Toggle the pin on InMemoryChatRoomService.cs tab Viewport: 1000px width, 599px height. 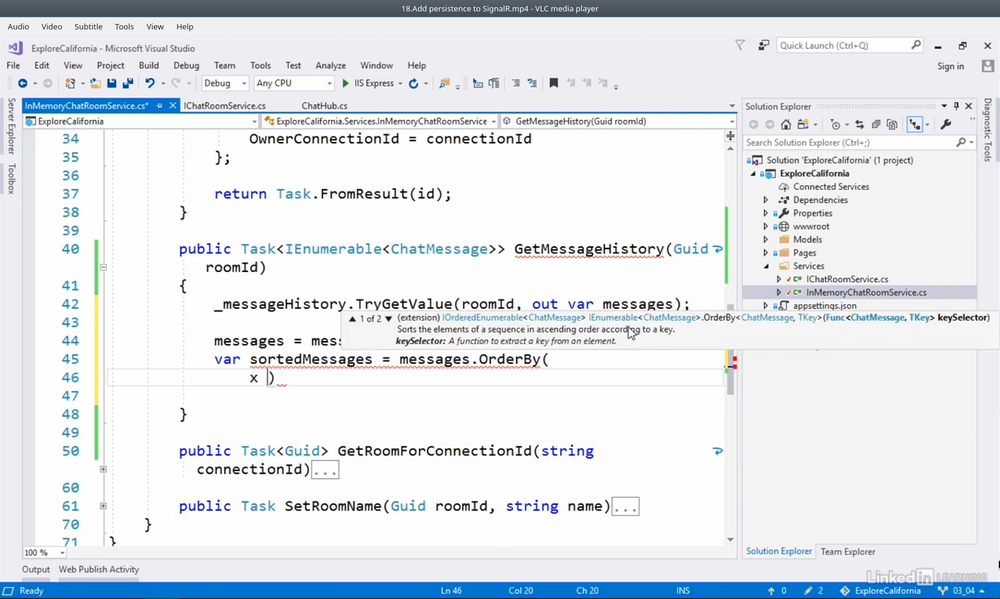pos(159,106)
